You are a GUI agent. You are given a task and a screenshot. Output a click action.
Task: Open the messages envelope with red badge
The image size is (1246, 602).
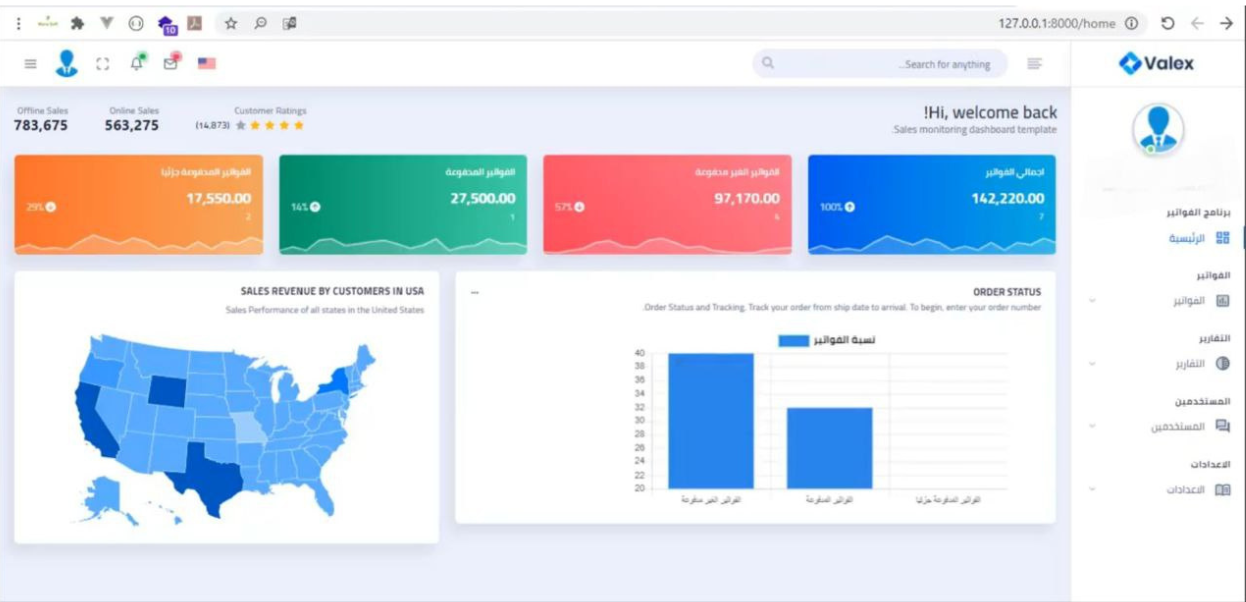pos(170,62)
